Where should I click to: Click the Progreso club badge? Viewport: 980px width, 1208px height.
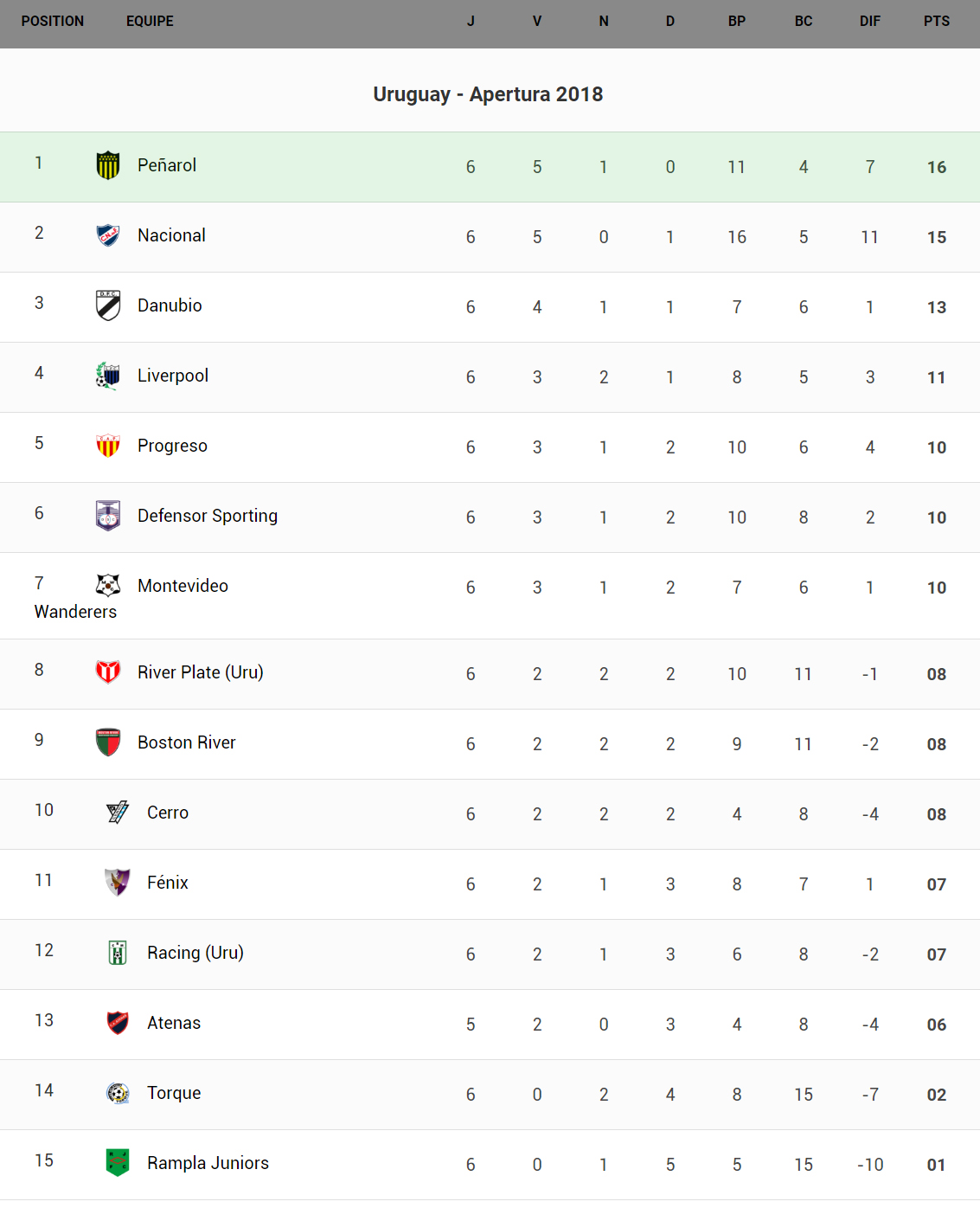click(x=108, y=446)
